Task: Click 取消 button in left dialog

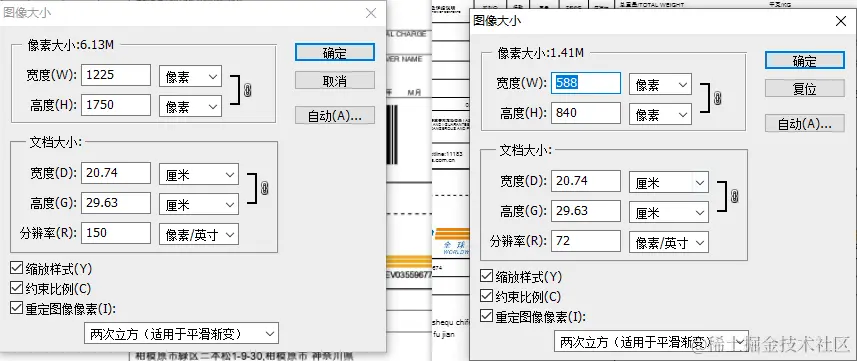Action: (x=334, y=81)
